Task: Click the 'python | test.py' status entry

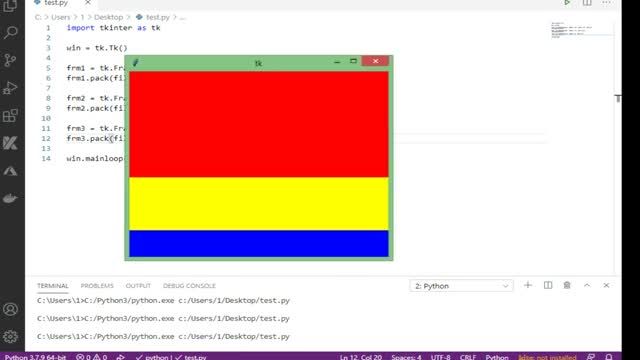Action: tap(171, 357)
